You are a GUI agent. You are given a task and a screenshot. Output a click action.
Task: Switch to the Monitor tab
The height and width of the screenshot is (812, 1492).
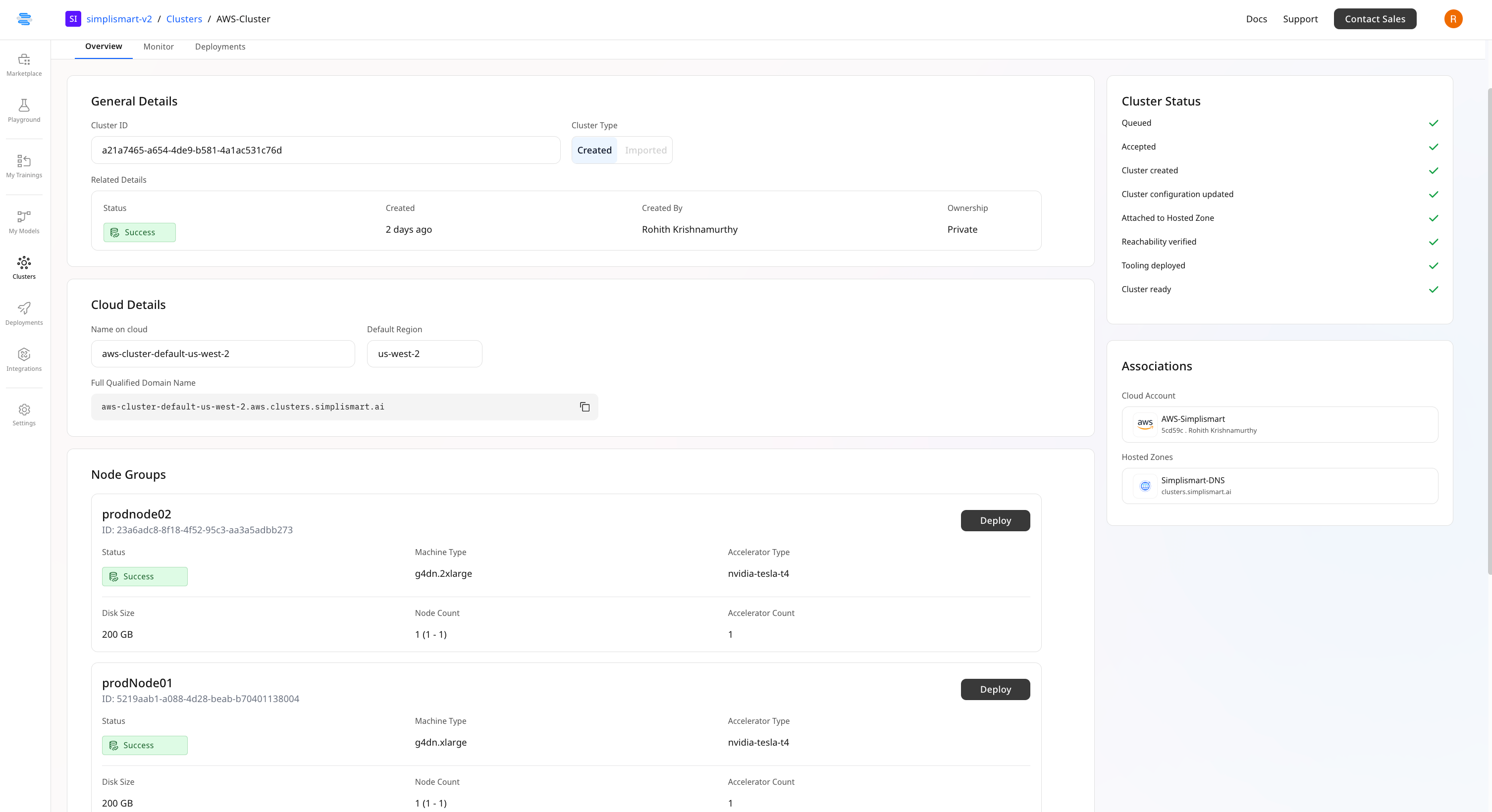pos(158,47)
